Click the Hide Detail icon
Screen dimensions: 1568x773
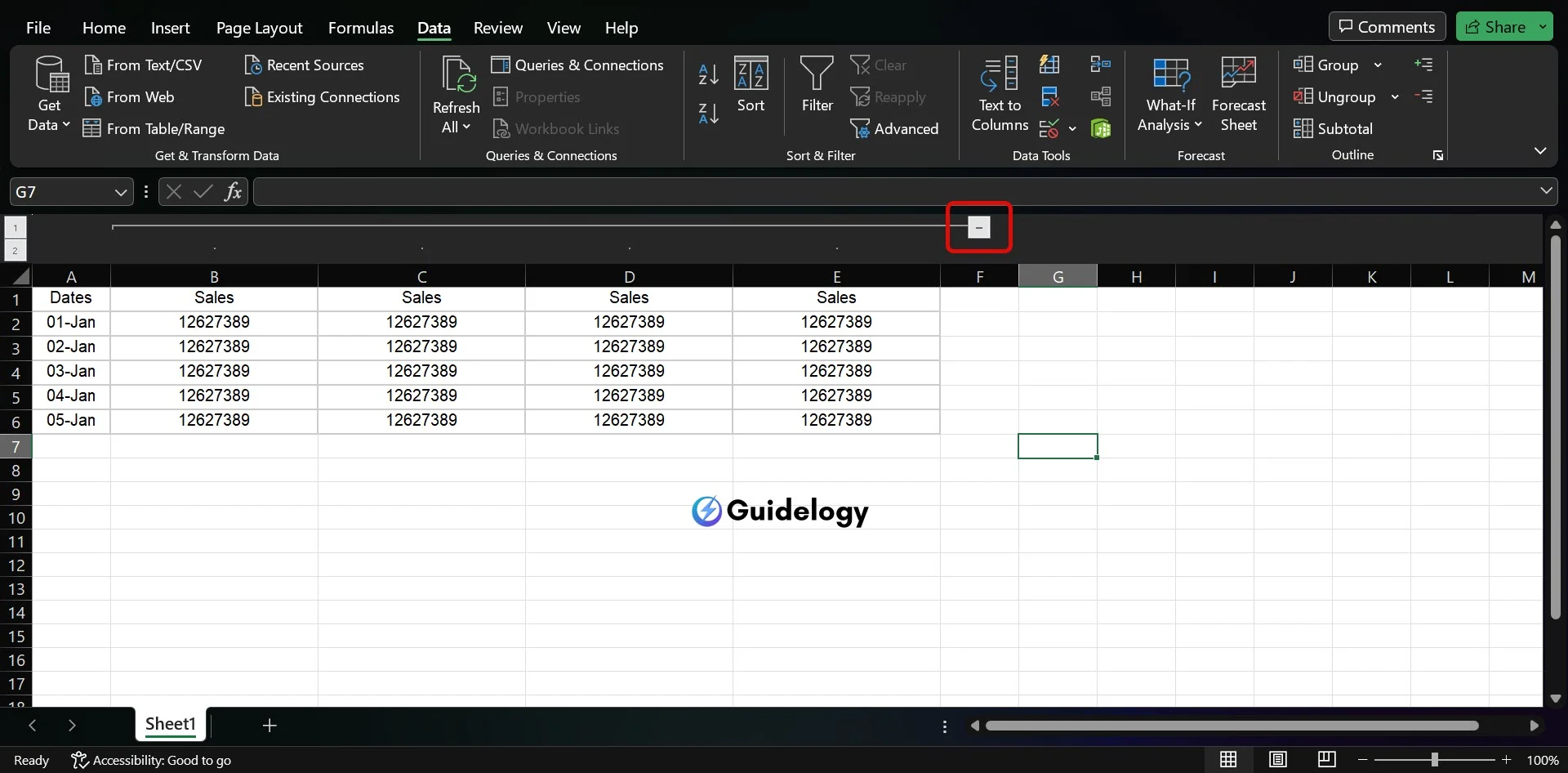click(x=1423, y=96)
